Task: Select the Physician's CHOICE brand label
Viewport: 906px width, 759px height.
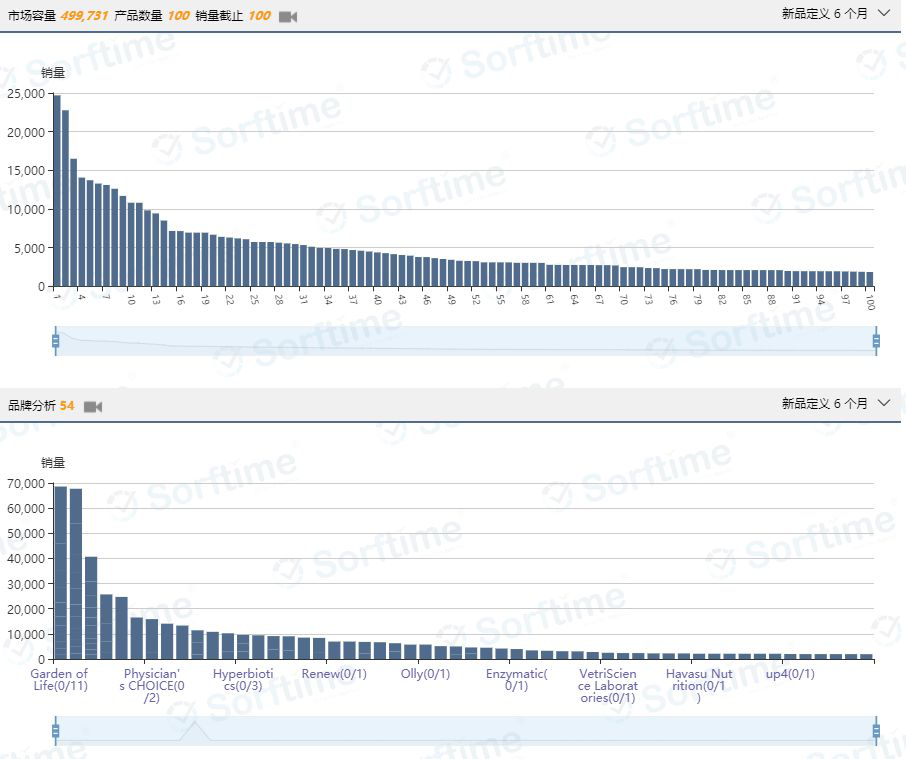Action: (151, 685)
